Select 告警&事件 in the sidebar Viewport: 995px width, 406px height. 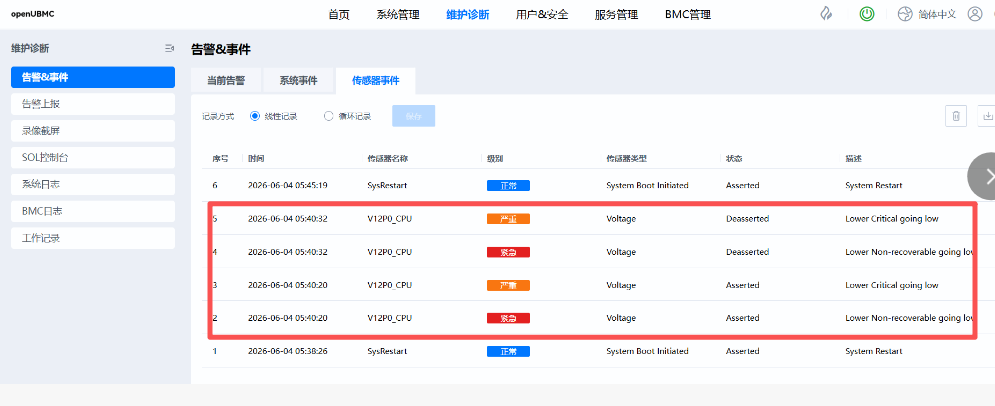tap(93, 77)
